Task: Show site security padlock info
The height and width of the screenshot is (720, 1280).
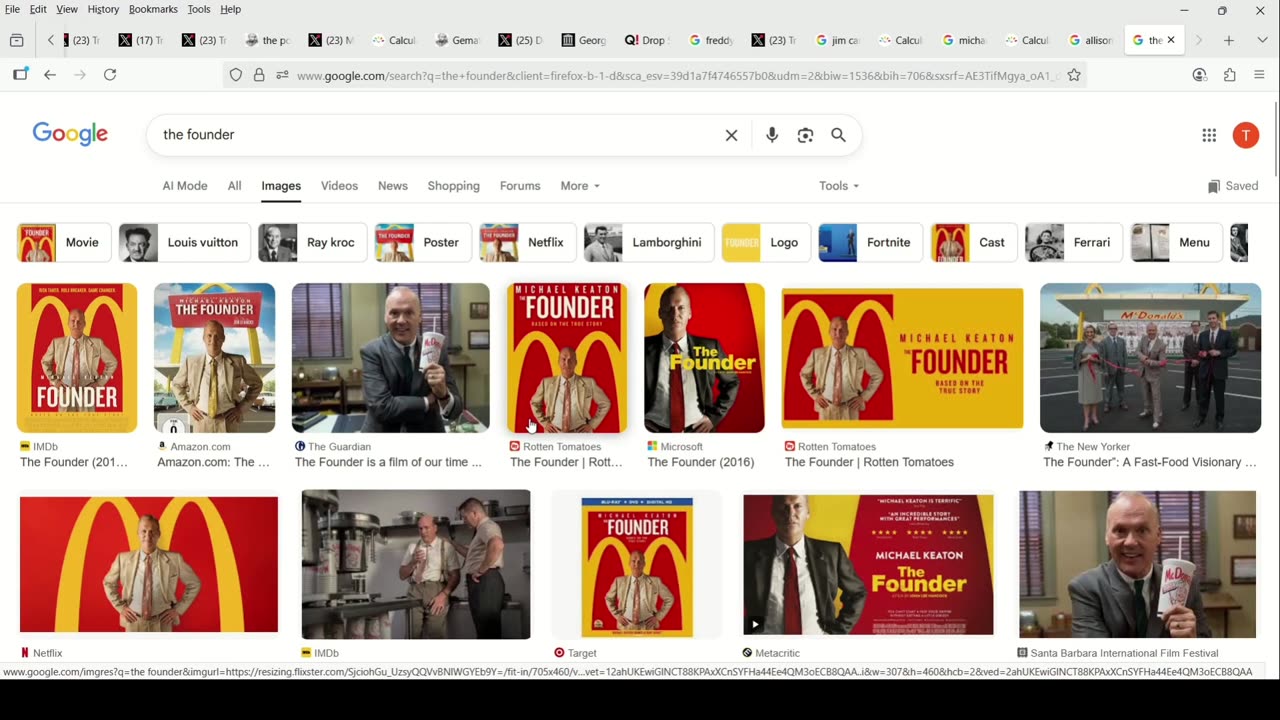Action: (259, 75)
